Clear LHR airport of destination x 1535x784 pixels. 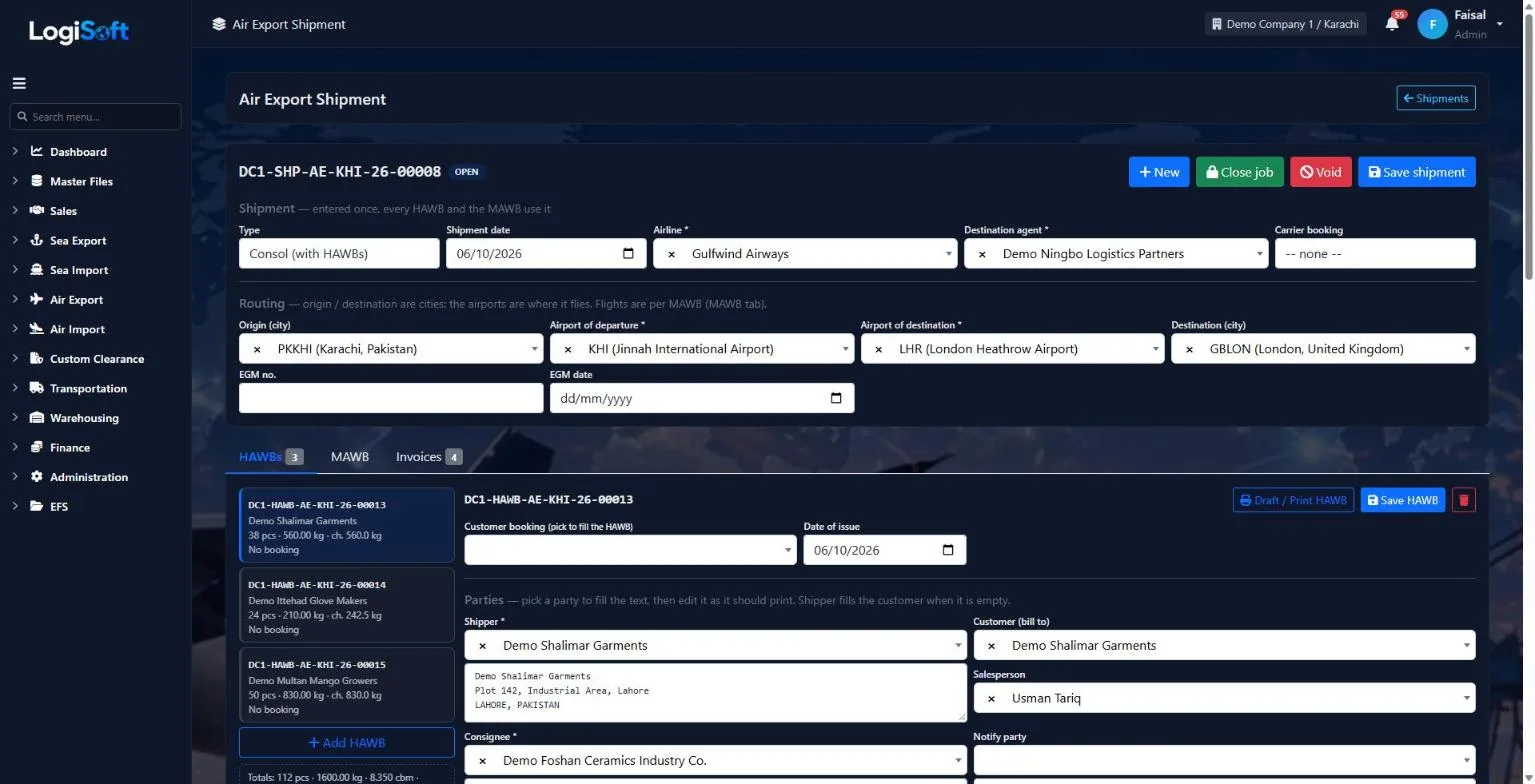pyautogui.click(x=879, y=349)
